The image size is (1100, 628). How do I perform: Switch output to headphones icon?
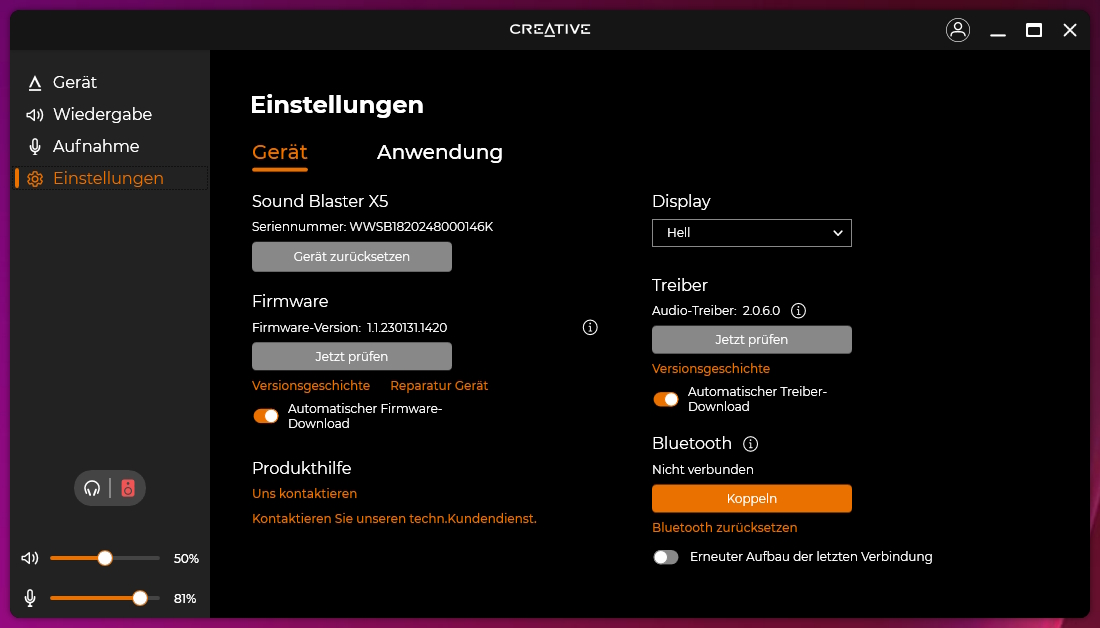click(x=92, y=488)
